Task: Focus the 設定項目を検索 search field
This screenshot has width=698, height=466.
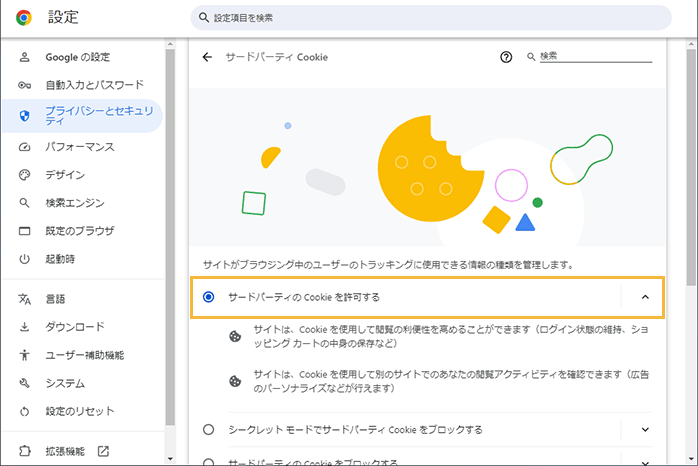Action: [431, 18]
